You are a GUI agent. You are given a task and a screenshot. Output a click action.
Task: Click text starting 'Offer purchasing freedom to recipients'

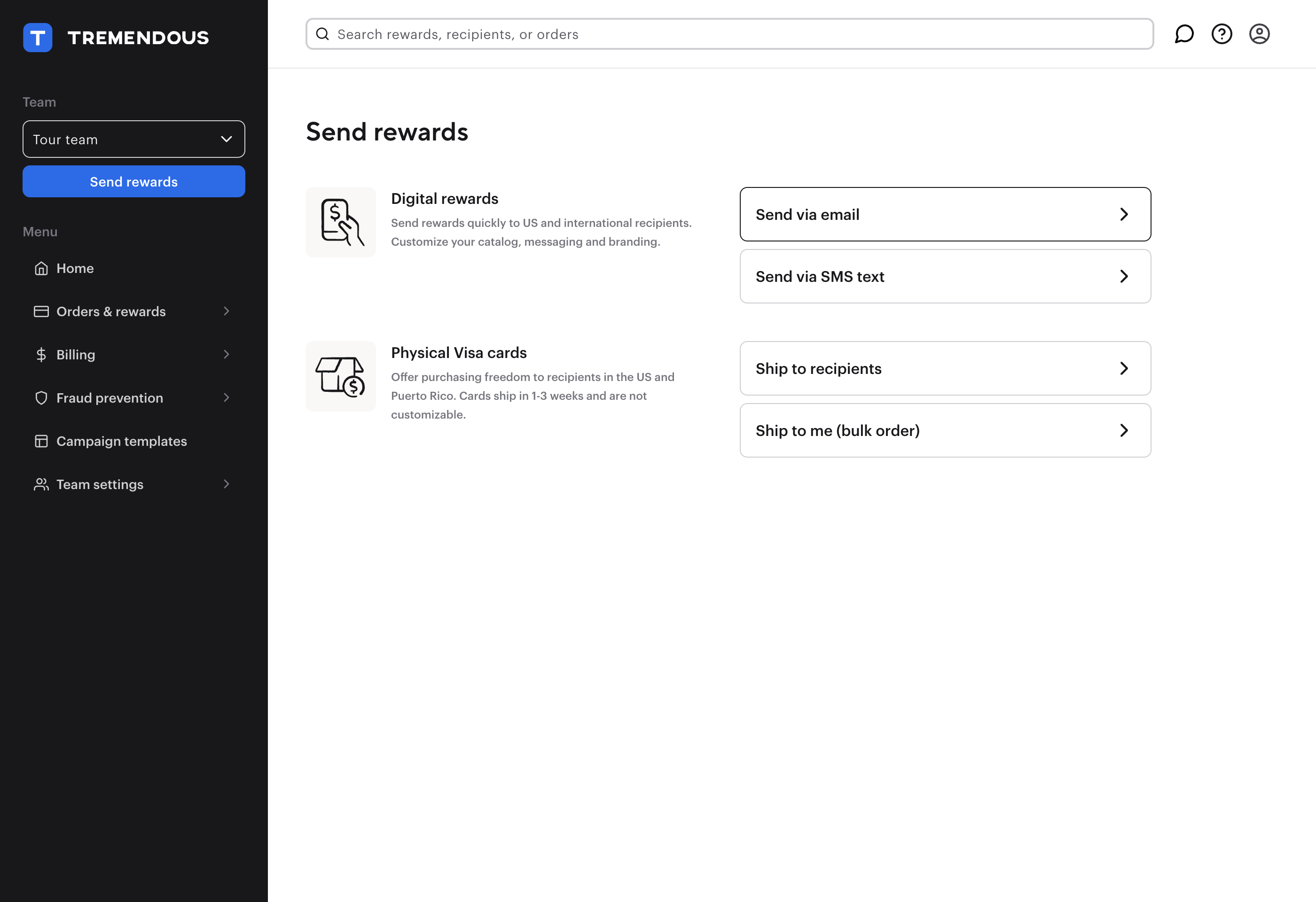click(x=533, y=396)
